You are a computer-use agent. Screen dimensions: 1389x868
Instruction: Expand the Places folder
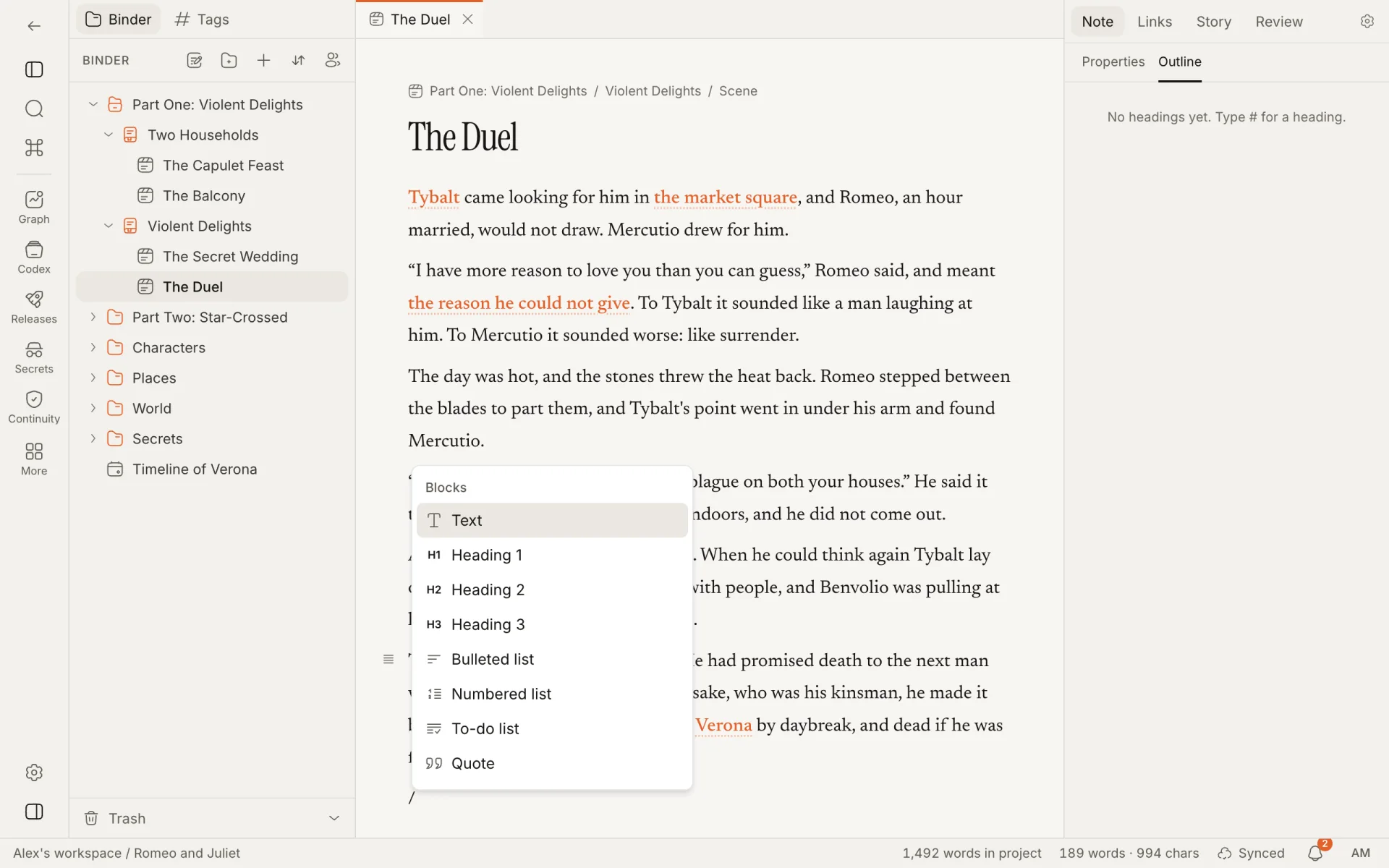tap(93, 378)
